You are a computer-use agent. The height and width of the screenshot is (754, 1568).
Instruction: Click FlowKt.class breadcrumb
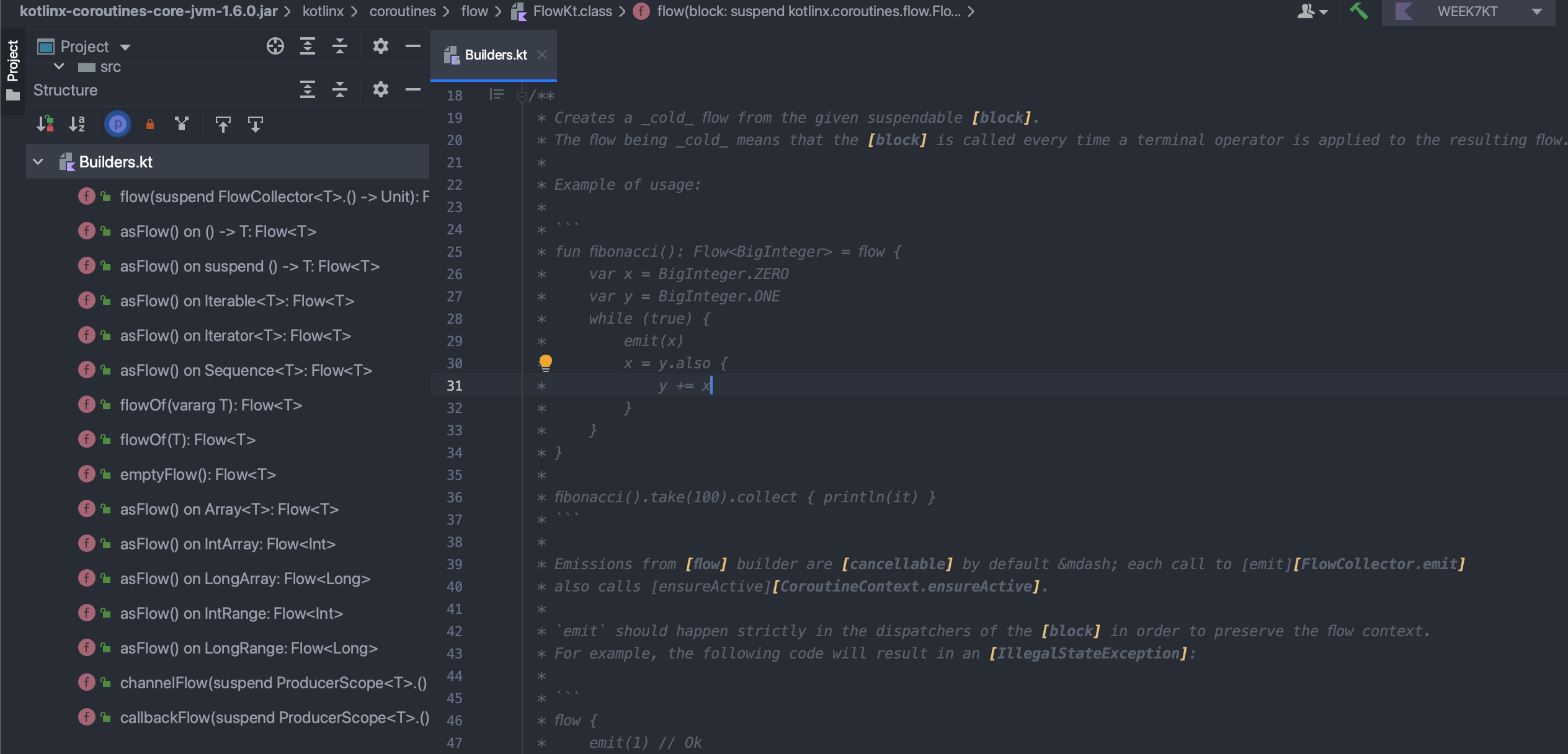tap(571, 11)
